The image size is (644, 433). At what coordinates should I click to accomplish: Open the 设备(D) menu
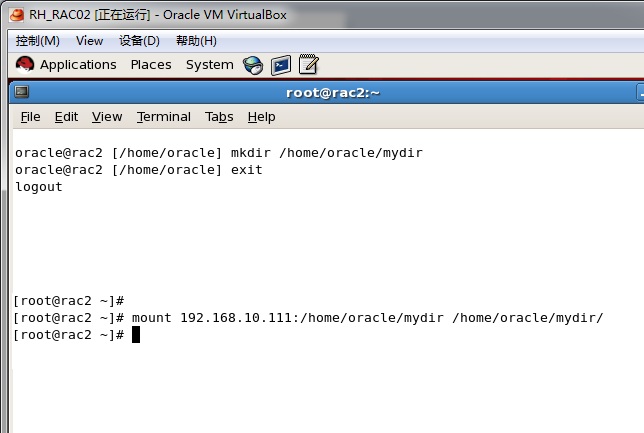tap(139, 41)
